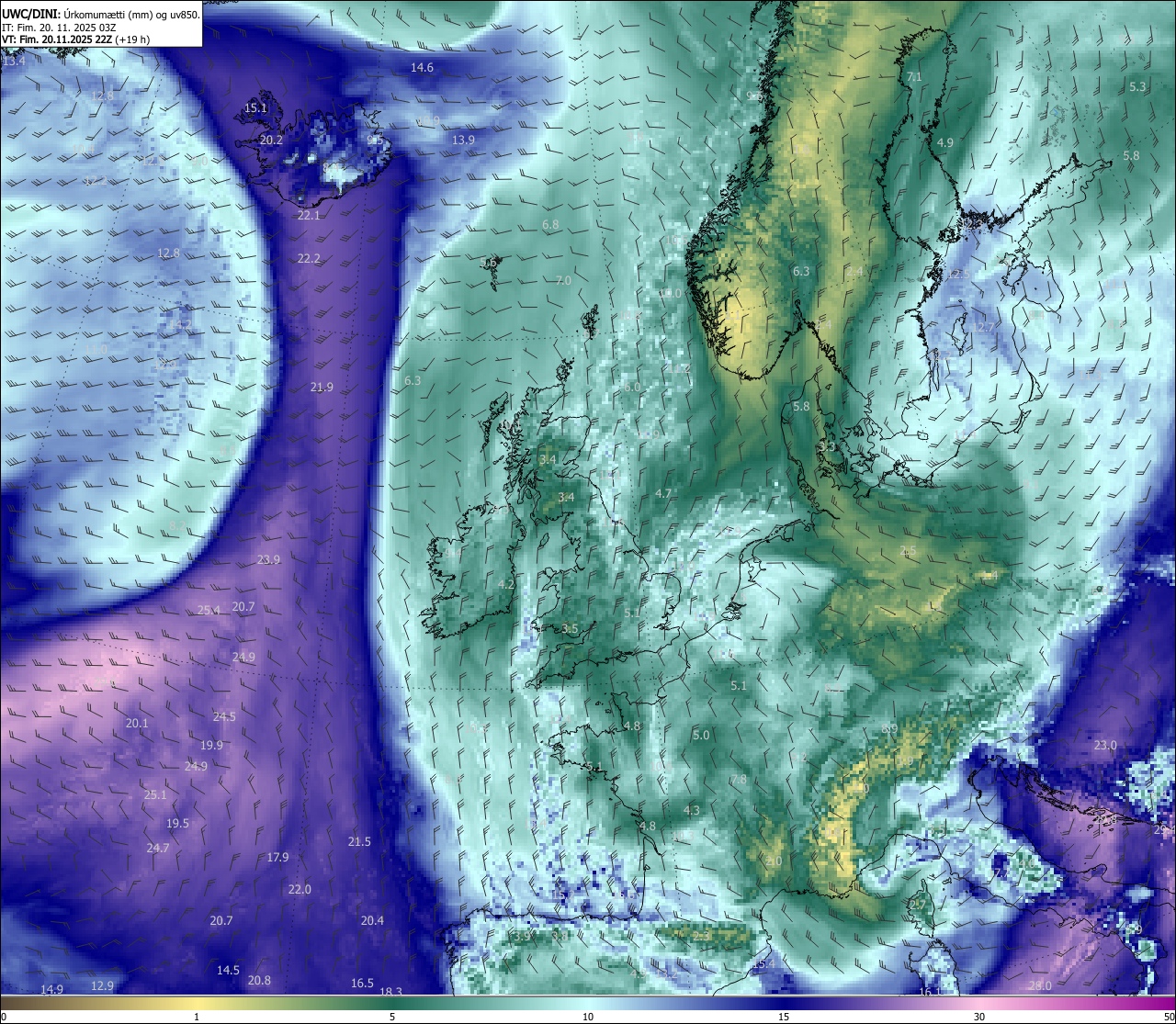Click the 4.7 value in the North Sea
Image resolution: width=1176 pixels, height=1024 pixels.
pos(663,494)
